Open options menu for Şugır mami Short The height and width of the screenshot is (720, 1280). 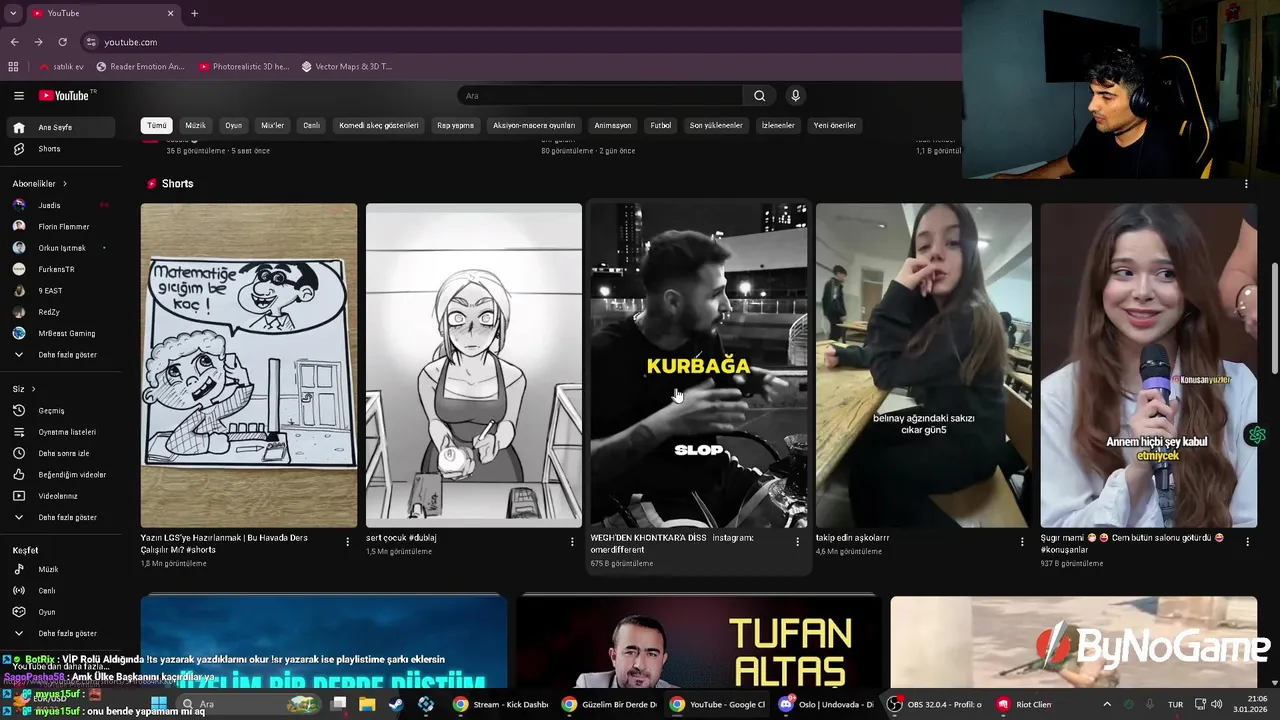click(x=1247, y=542)
